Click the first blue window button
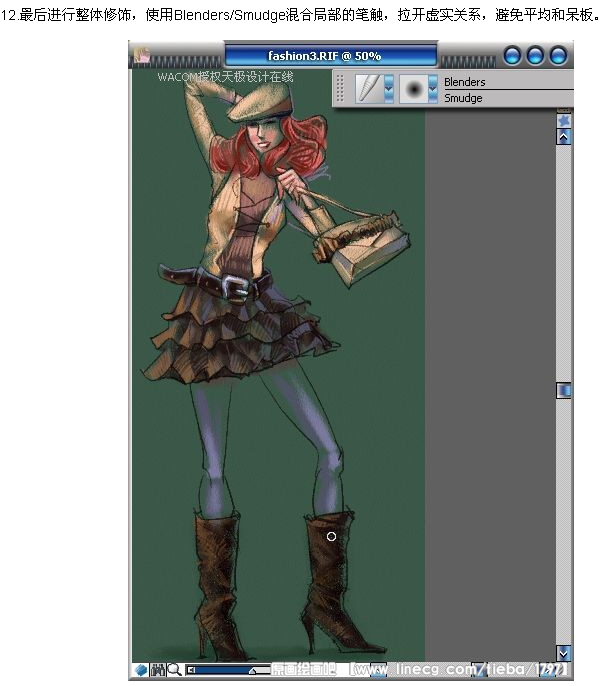Viewport: 601px width, 686px height. 512,56
